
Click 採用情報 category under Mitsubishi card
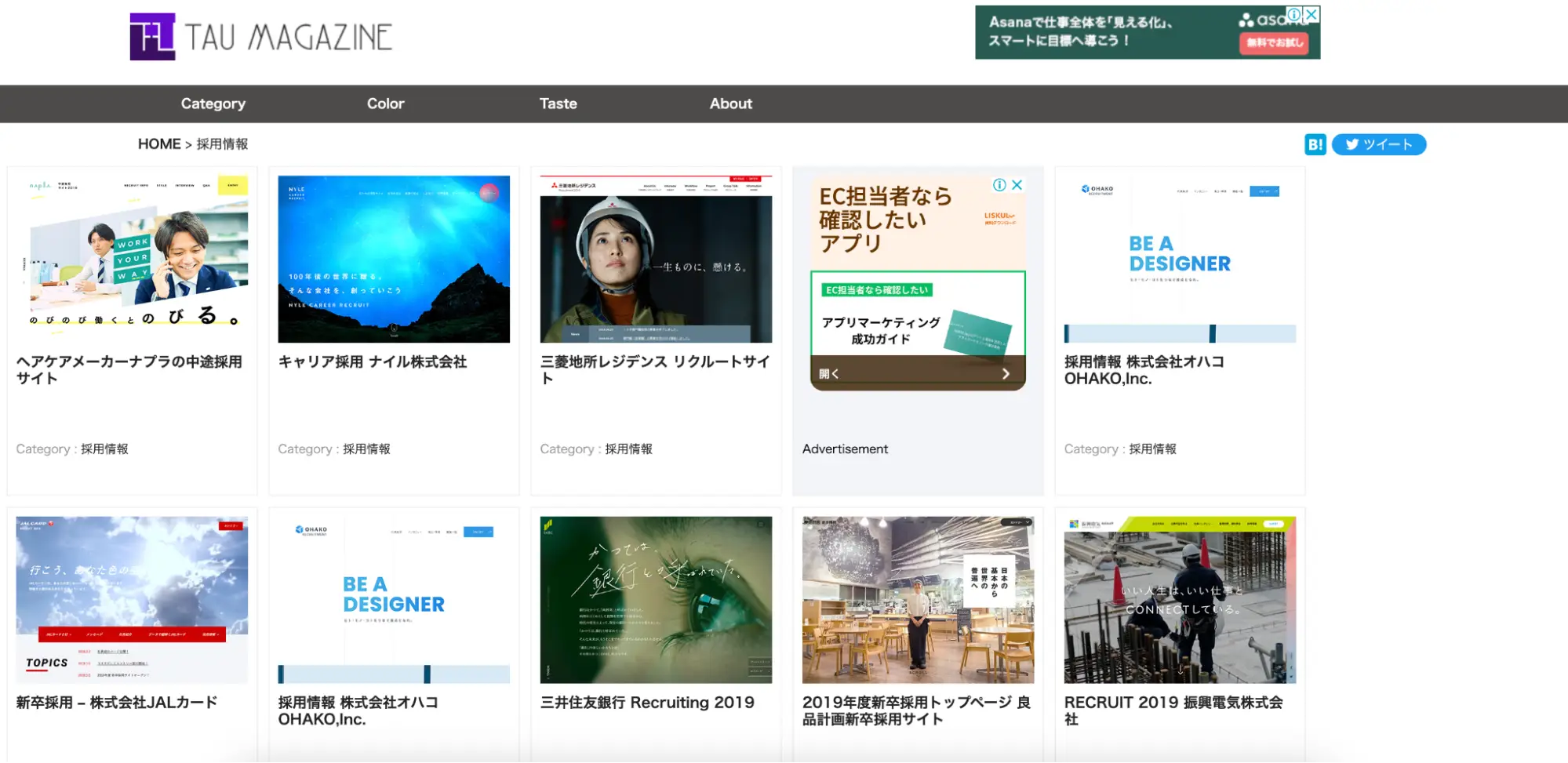click(x=628, y=449)
